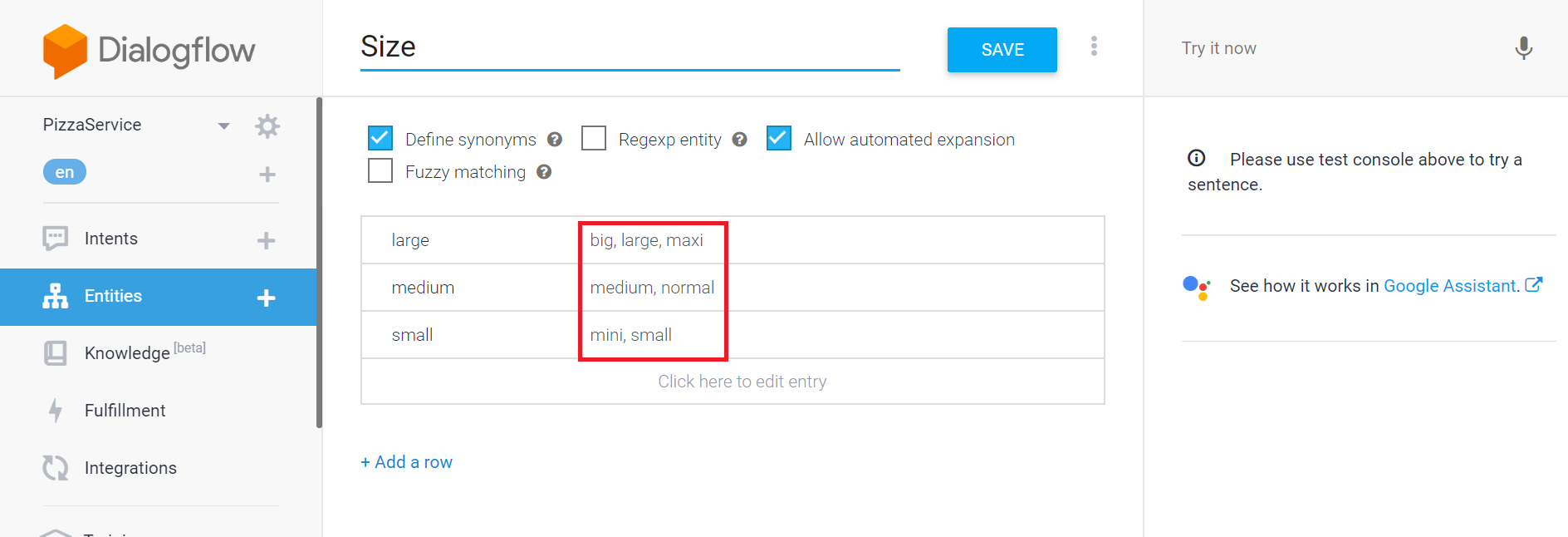Add a row to the entity table
This screenshot has height=537, width=1568.
click(406, 462)
